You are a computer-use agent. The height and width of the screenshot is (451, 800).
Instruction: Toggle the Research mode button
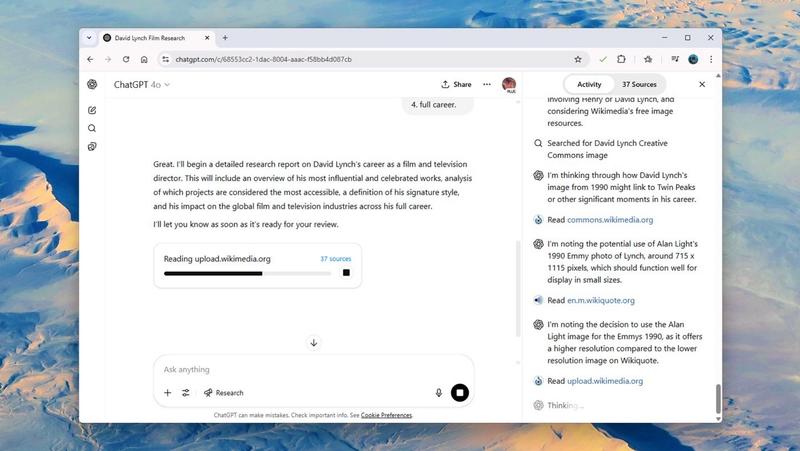point(223,393)
